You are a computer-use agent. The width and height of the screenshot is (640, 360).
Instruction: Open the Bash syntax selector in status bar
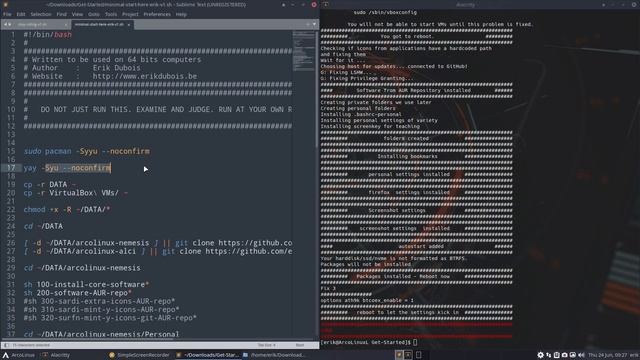[x=300, y=345]
